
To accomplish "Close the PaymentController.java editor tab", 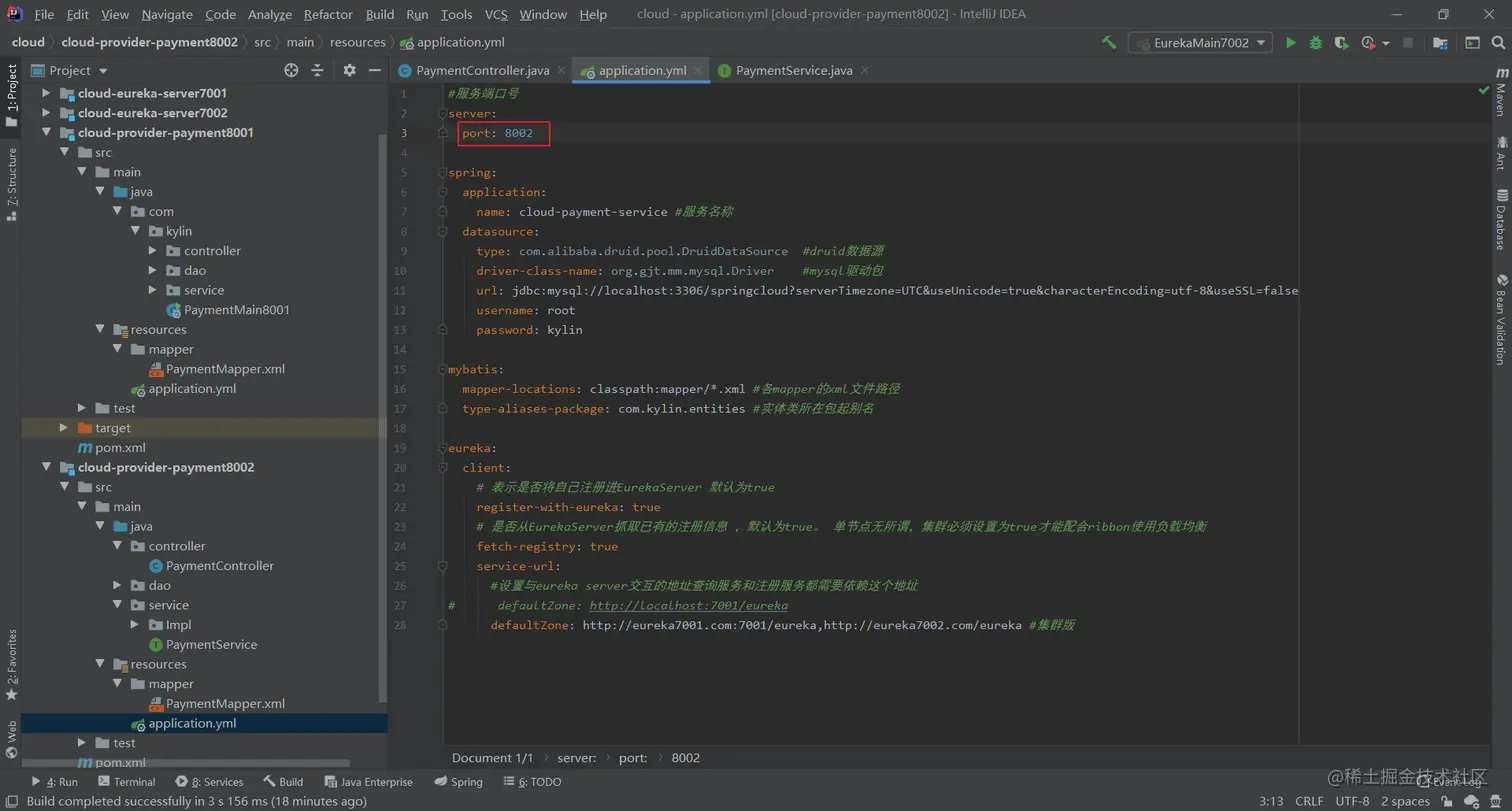I will [561, 70].
